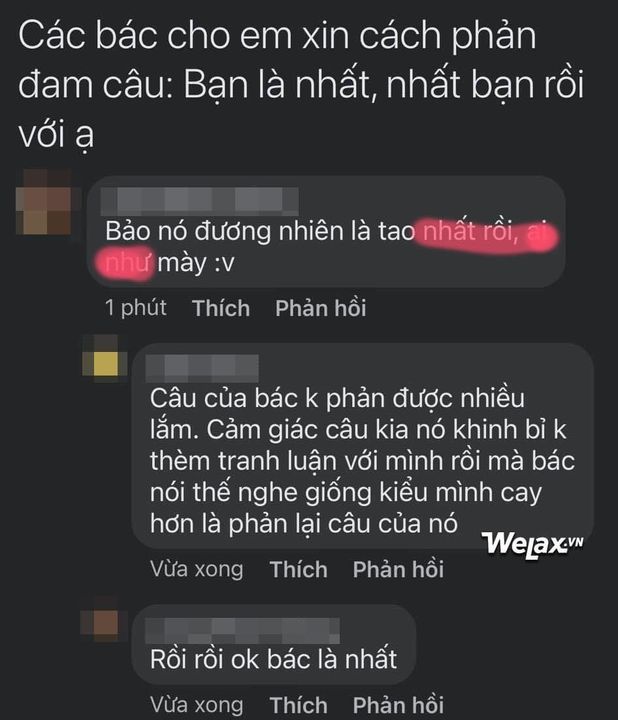Click the comment bubble 'Rồi rồi ok bác là nhất'

274,645
